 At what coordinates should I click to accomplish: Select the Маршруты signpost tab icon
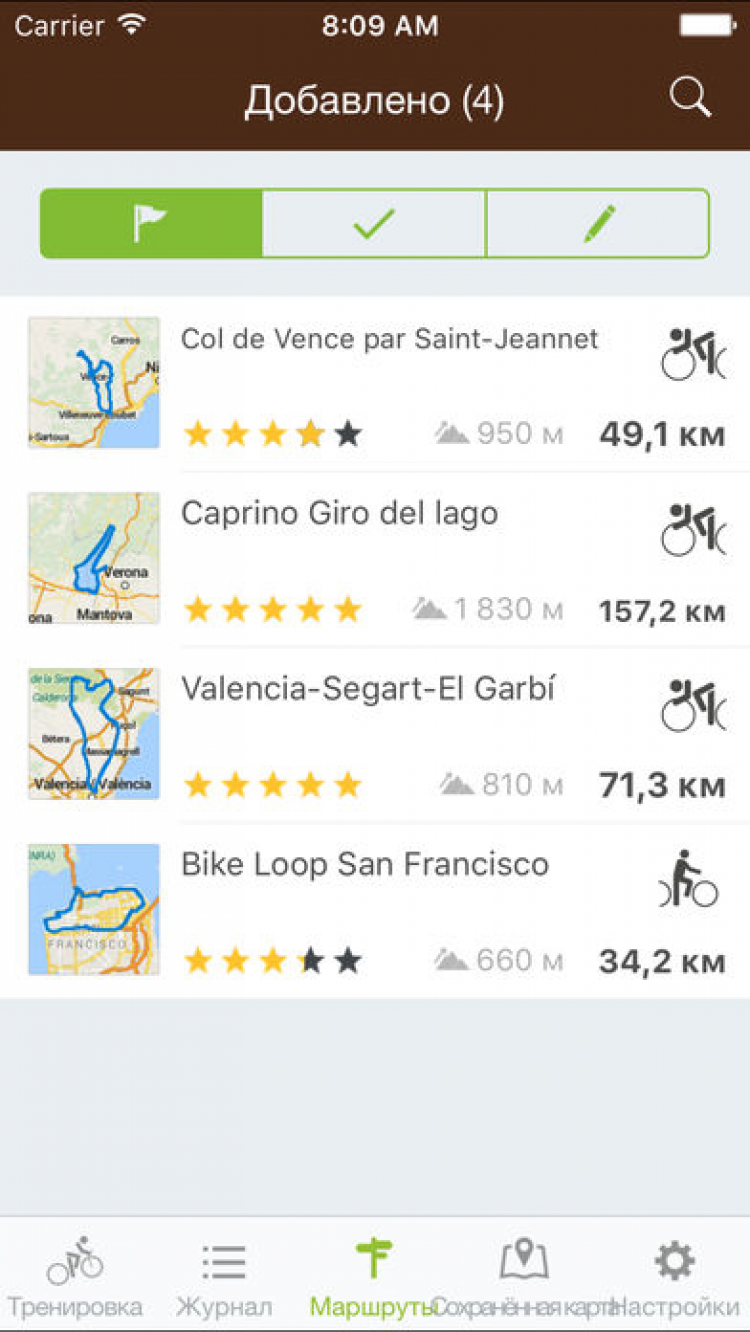click(374, 1258)
